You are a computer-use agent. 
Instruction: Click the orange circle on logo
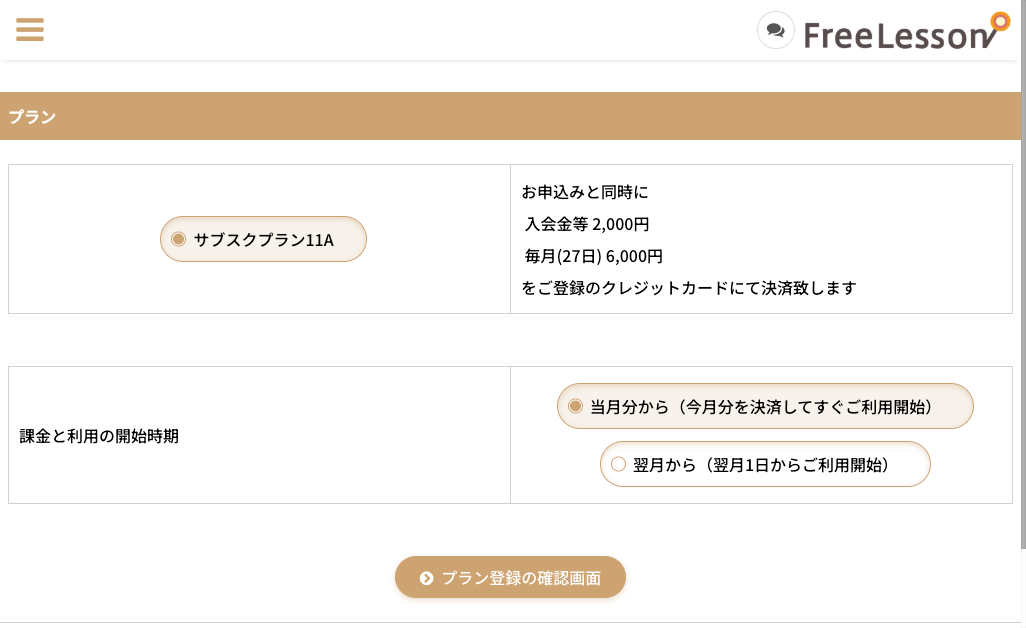[1000, 22]
